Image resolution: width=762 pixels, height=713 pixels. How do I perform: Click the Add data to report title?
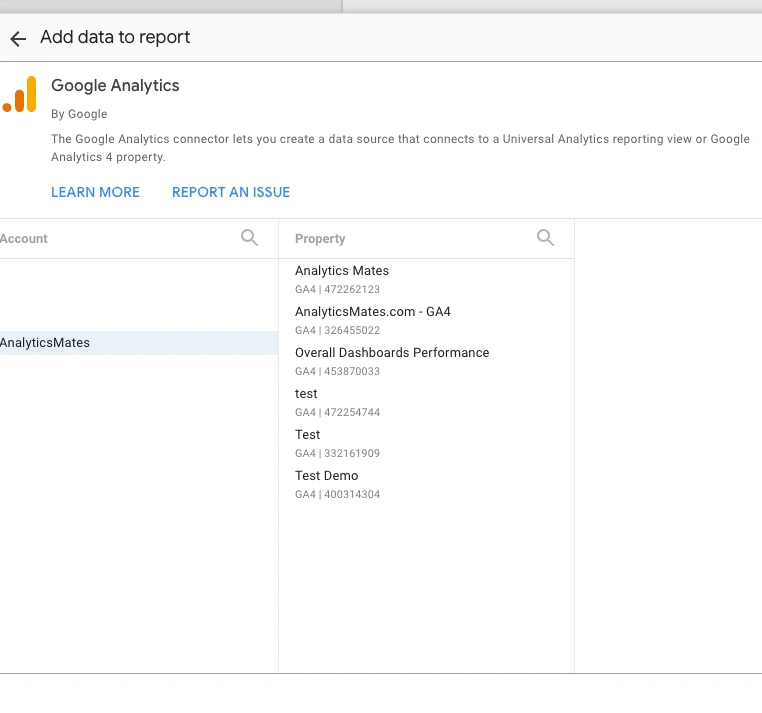pos(115,37)
